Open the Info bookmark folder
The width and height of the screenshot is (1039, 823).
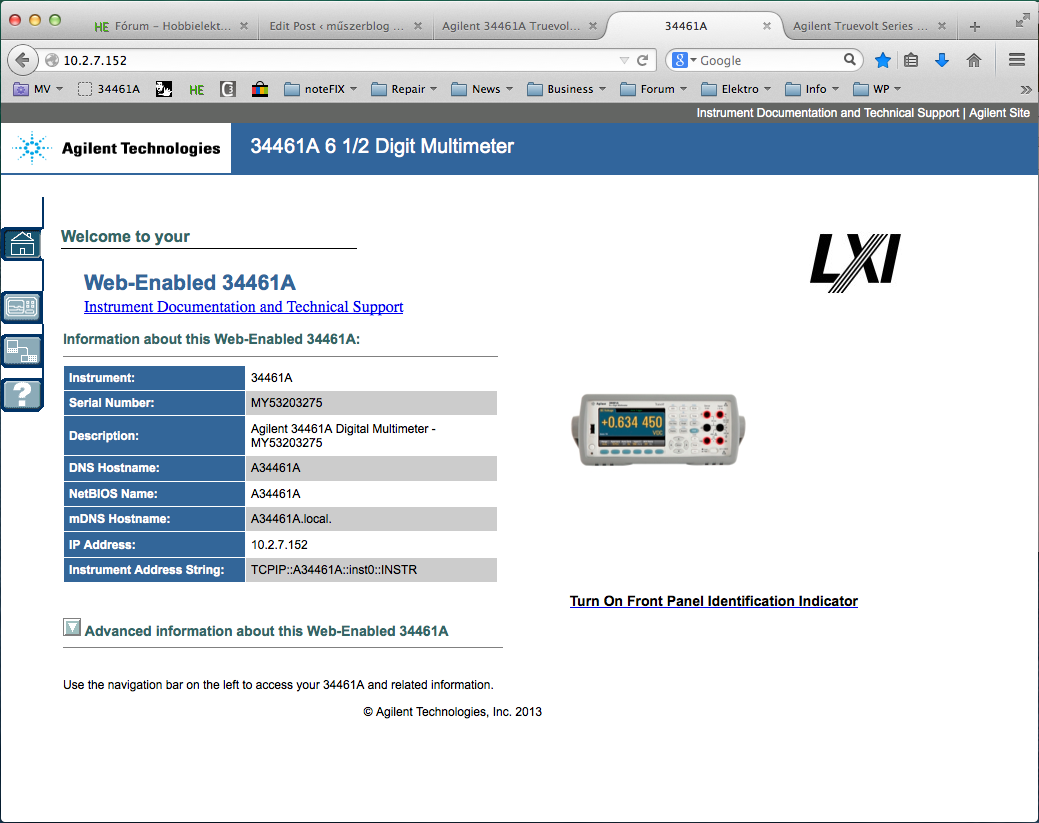[812, 89]
